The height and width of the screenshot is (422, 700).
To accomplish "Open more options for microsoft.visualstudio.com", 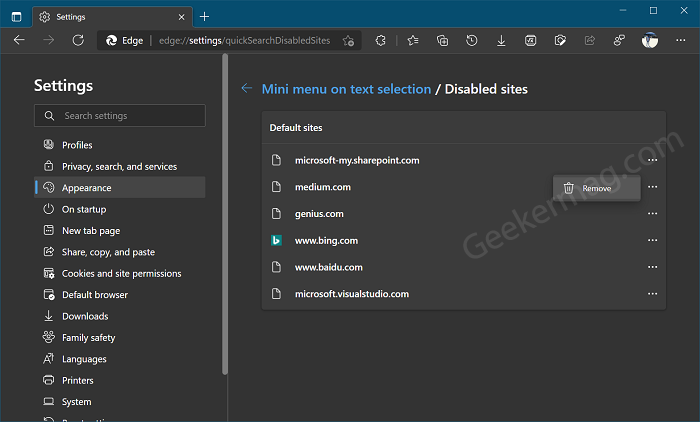I will [652, 294].
